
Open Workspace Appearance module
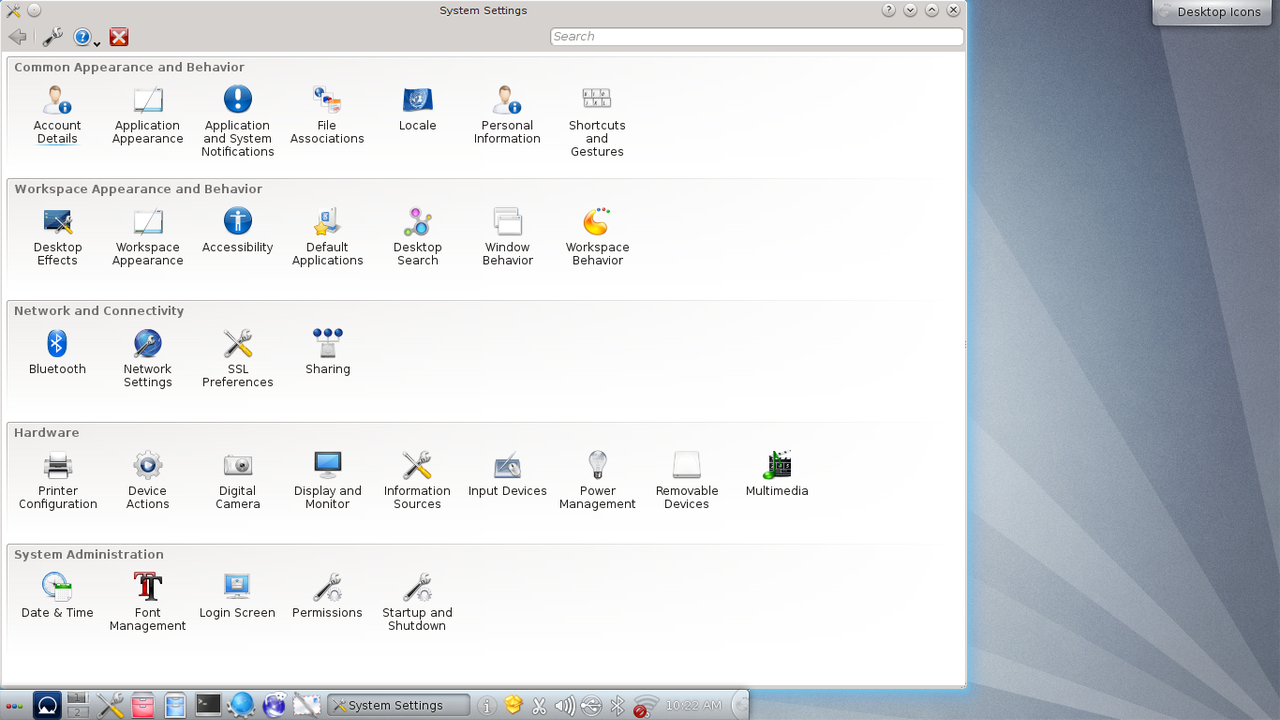(x=147, y=237)
